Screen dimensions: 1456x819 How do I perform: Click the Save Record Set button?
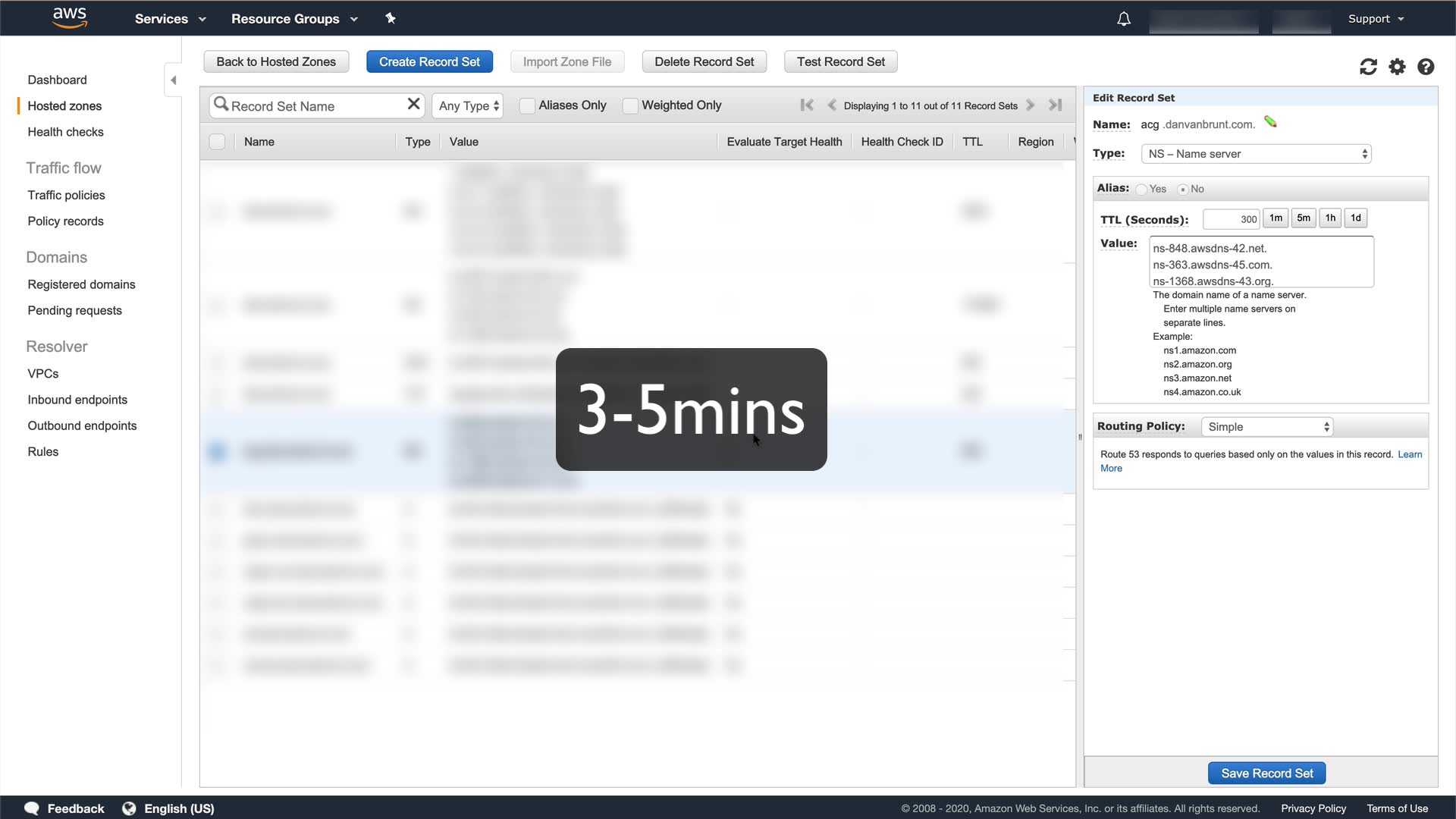[x=1266, y=773]
